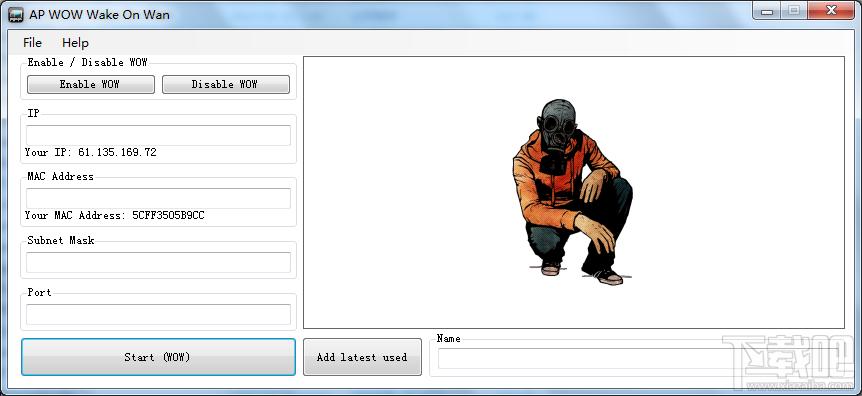Select the 'Your MAC Address: 5CFF3505B9CC' text
Viewport: 862px width, 396px height.
tap(115, 216)
